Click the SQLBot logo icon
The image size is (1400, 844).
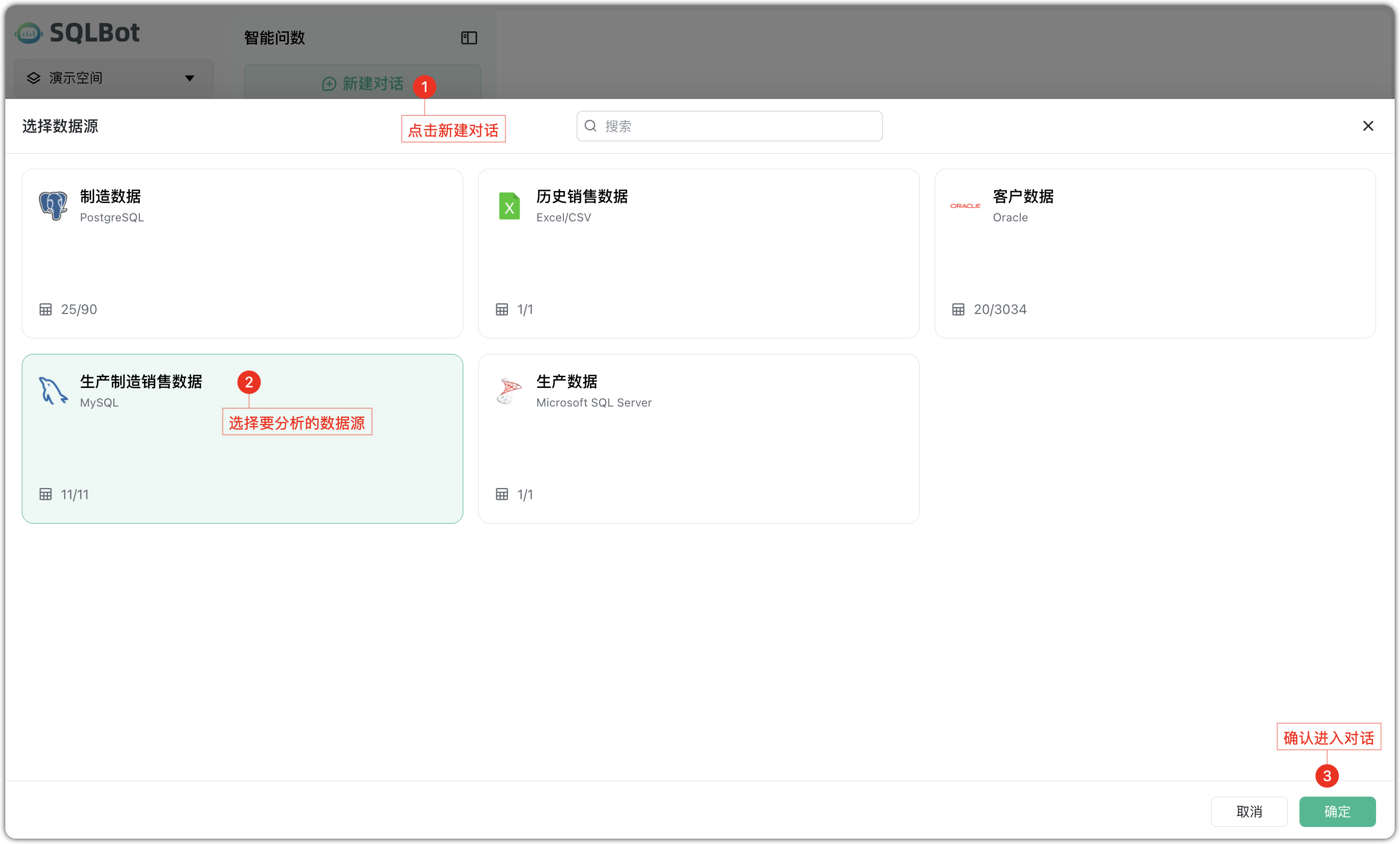point(28,32)
